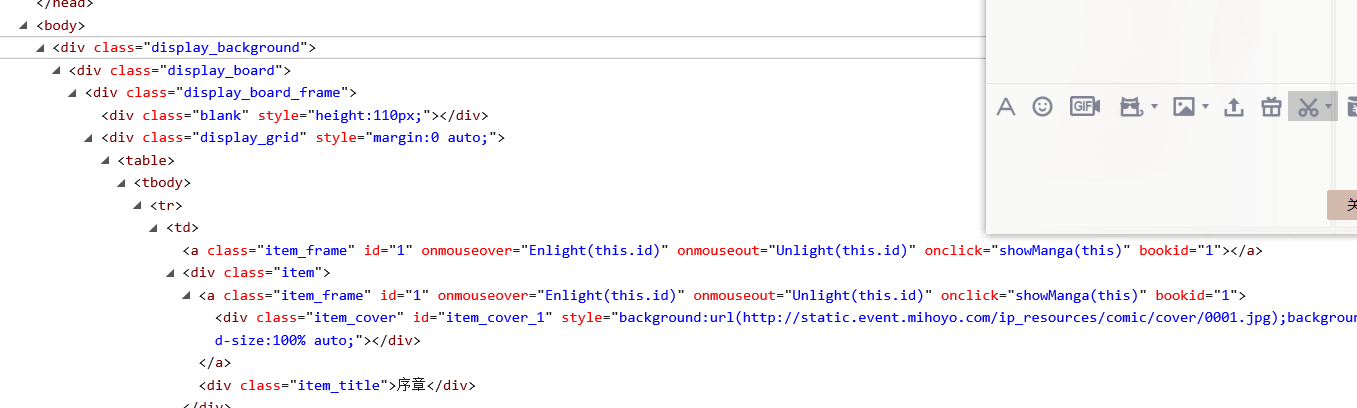Collapse the table element node
Image resolution: width=1357 pixels, height=408 pixels.
105,161
